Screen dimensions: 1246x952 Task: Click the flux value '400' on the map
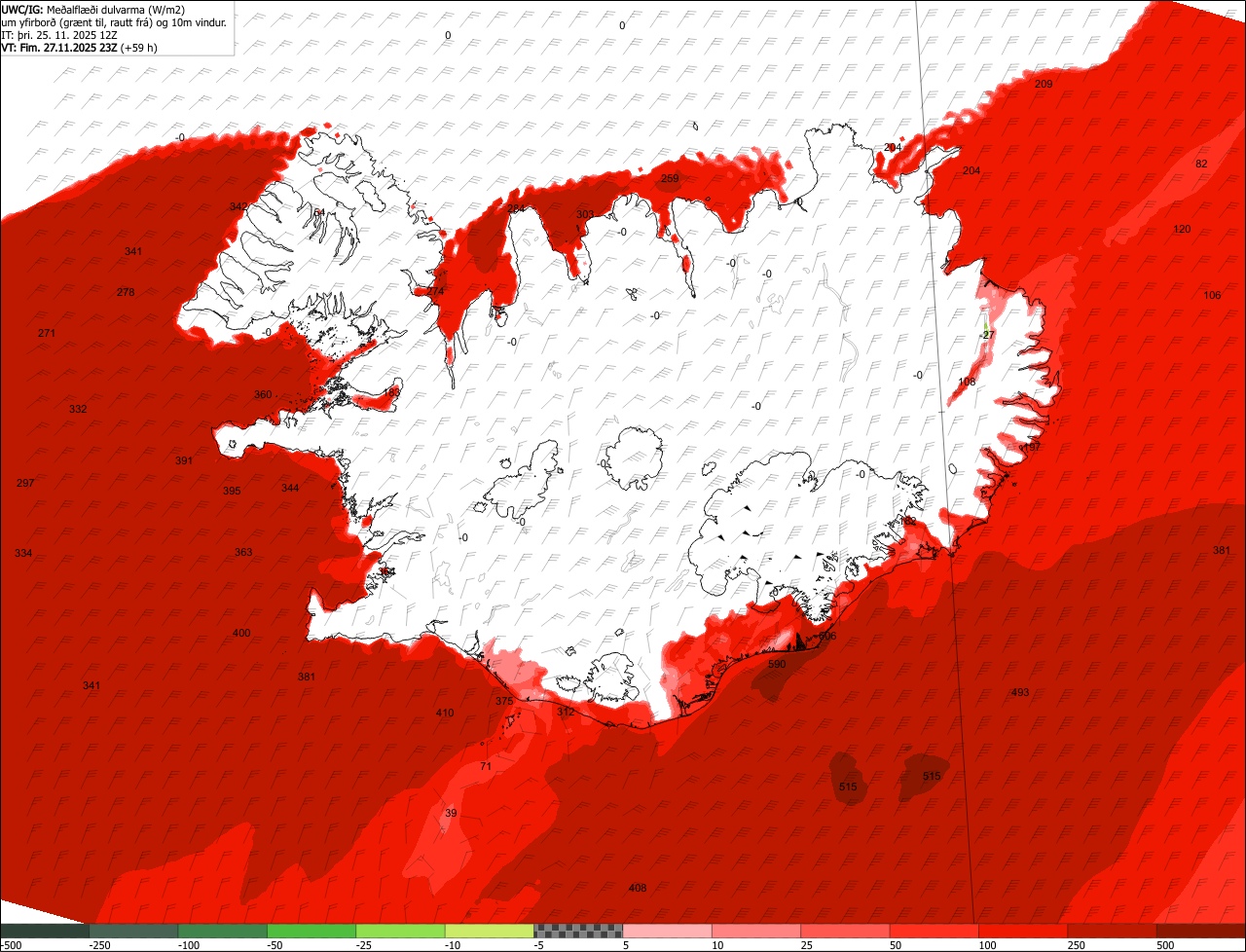coord(241,633)
